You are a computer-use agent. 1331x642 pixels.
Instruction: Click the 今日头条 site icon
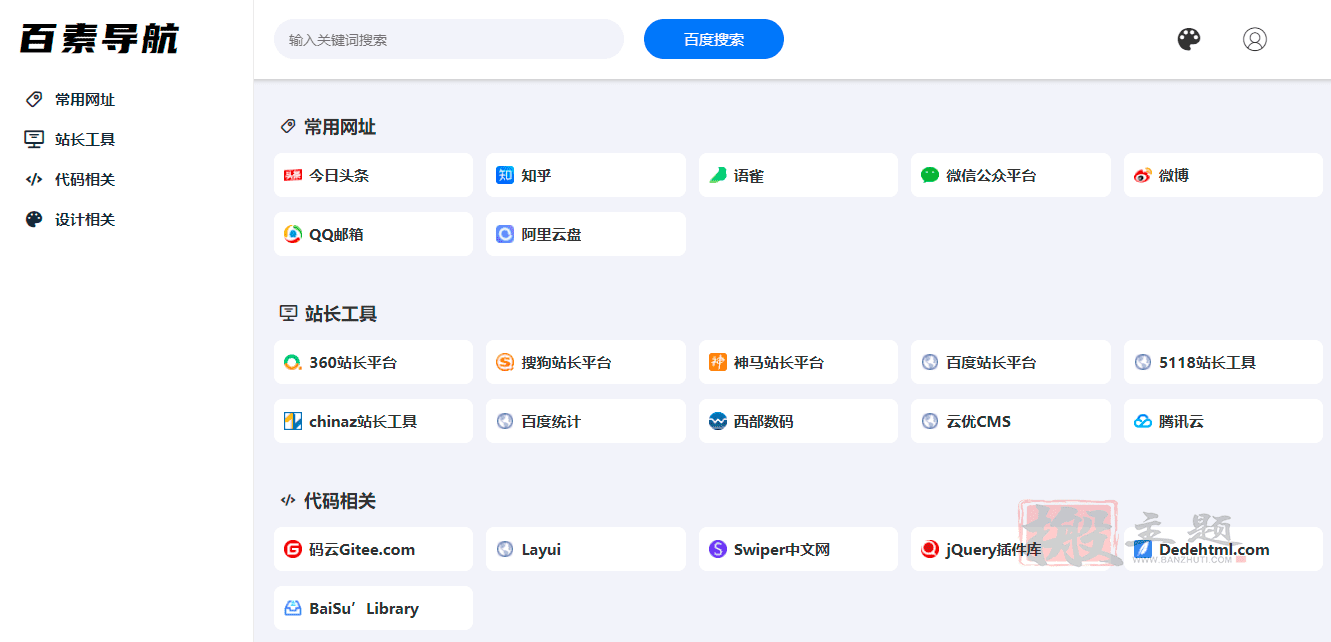(293, 175)
